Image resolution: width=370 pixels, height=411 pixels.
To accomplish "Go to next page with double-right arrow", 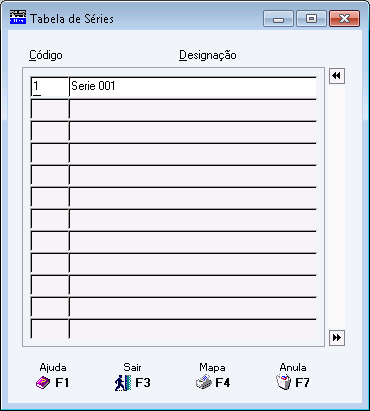I will tap(337, 338).
